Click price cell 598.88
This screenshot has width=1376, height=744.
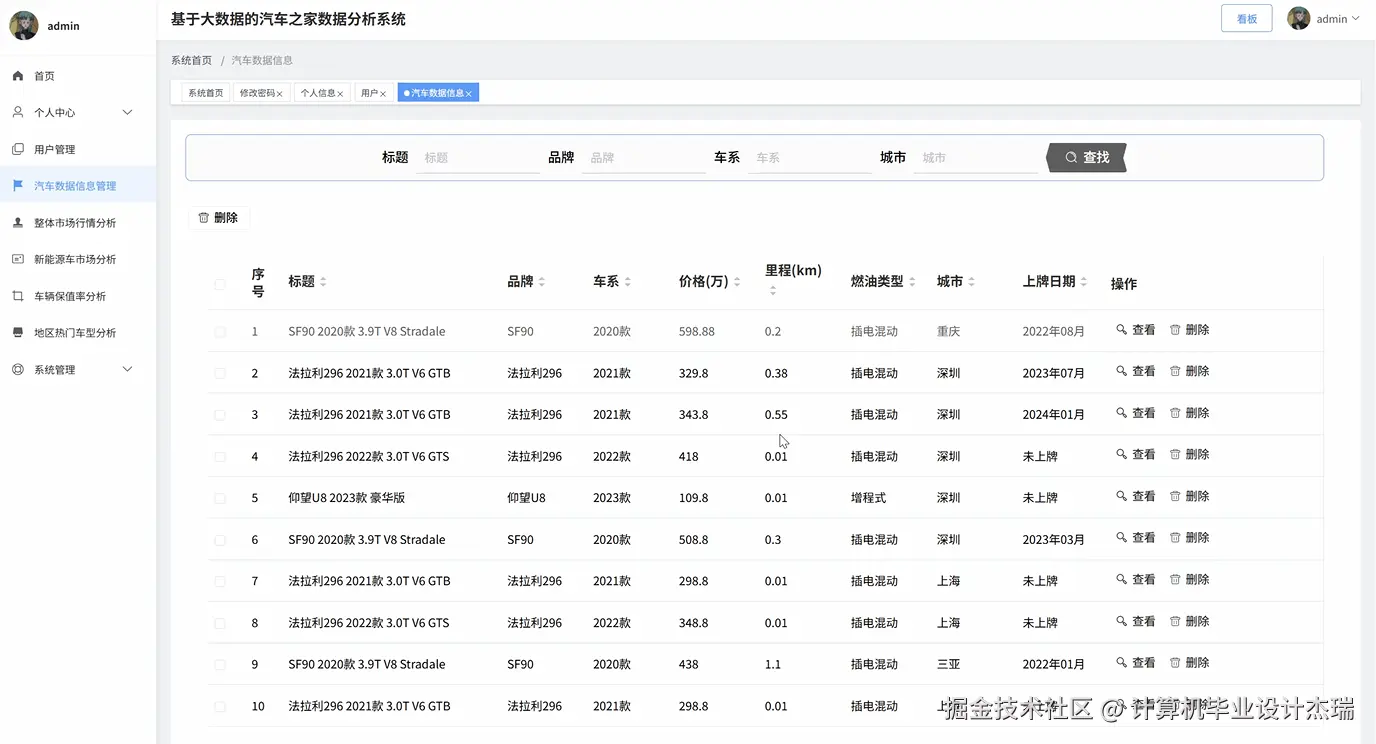697,331
